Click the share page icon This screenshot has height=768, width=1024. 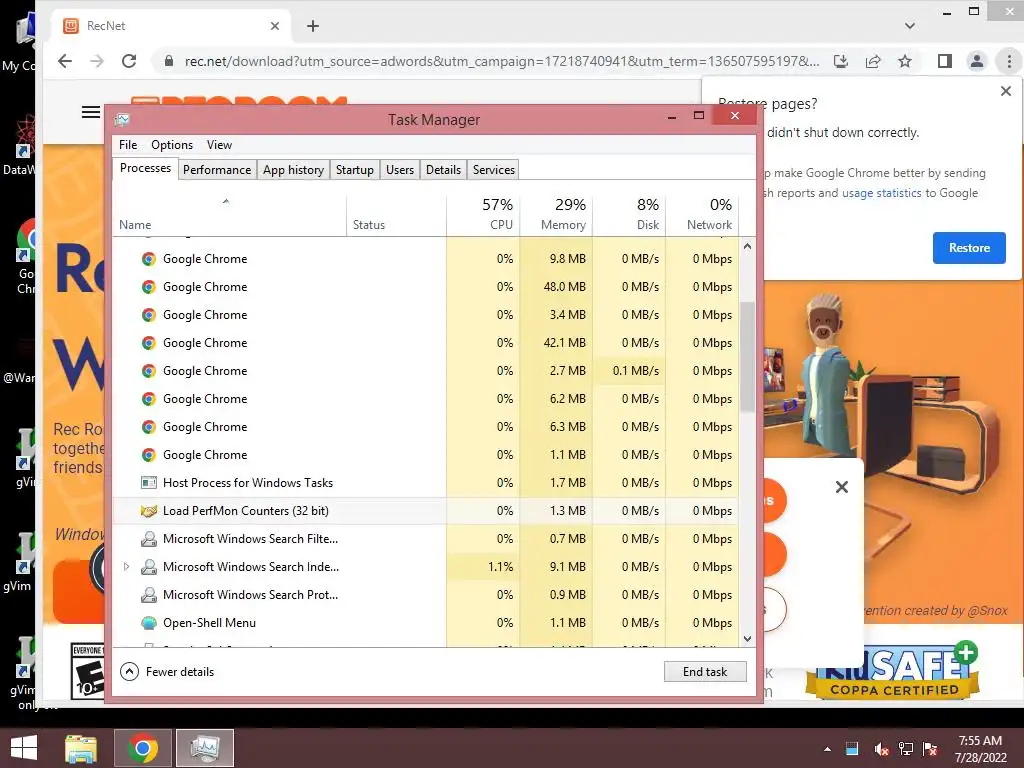[x=872, y=61]
